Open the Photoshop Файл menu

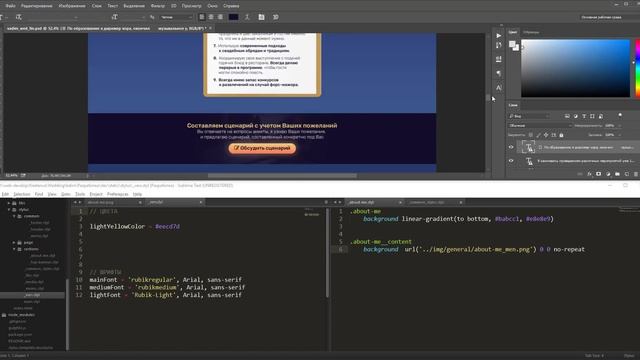pyautogui.click(x=10, y=6)
